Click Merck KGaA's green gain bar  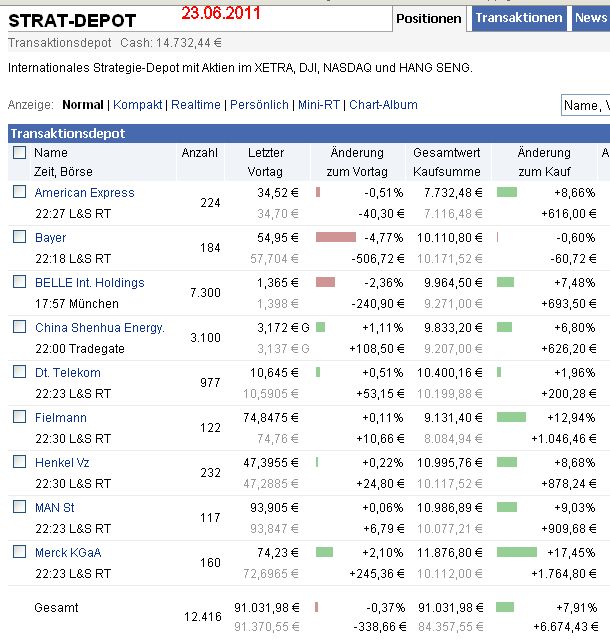coord(516,552)
